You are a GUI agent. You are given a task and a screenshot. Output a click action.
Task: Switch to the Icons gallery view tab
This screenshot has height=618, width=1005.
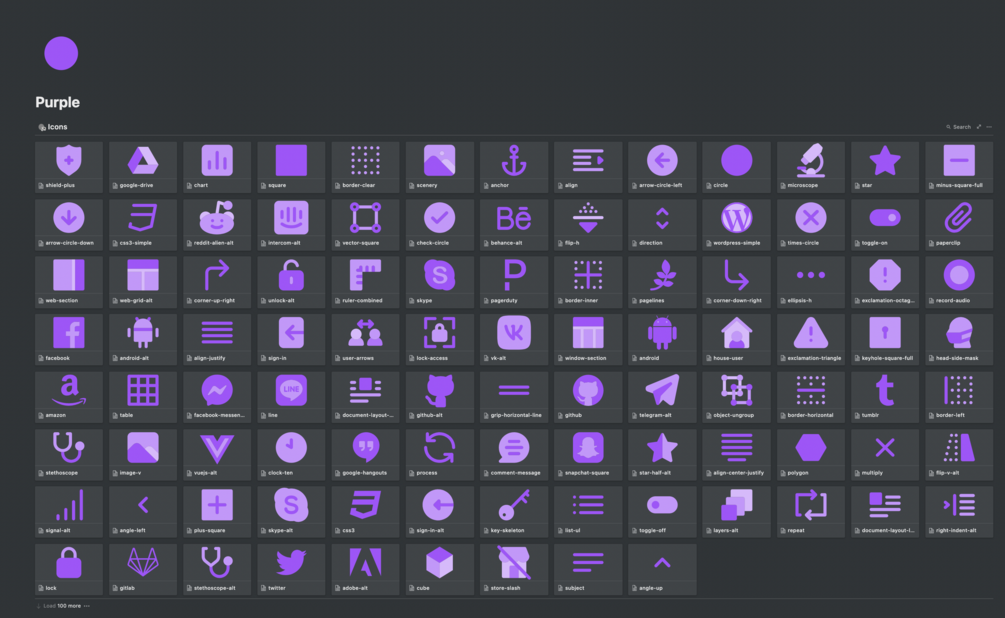[53, 127]
